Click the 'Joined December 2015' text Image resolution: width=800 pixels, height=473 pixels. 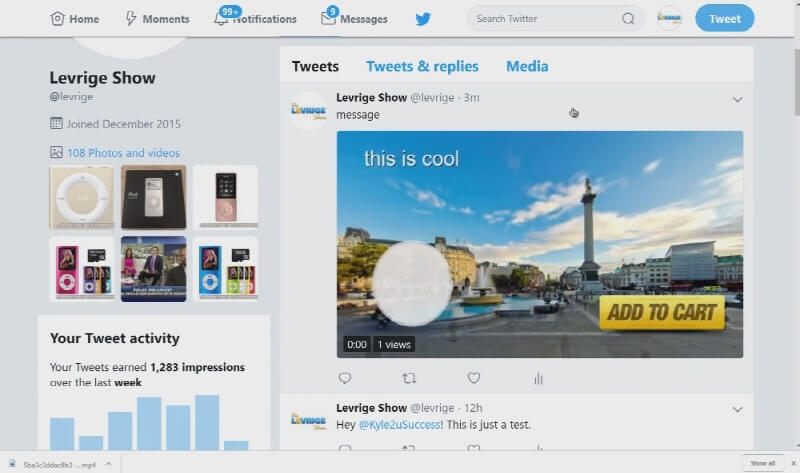coord(123,124)
